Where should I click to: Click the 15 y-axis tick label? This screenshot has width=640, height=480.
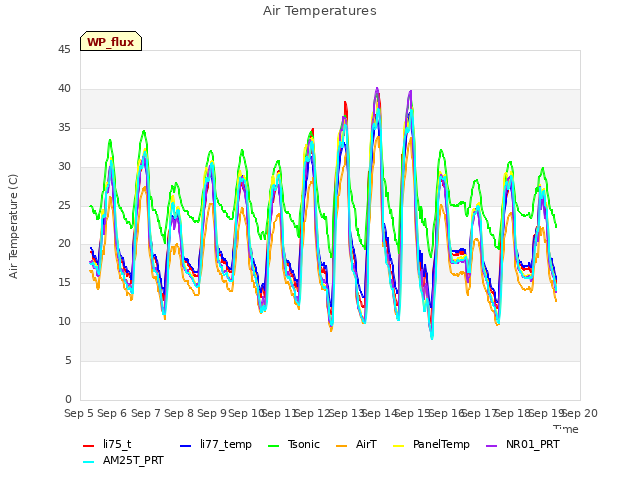(64, 282)
